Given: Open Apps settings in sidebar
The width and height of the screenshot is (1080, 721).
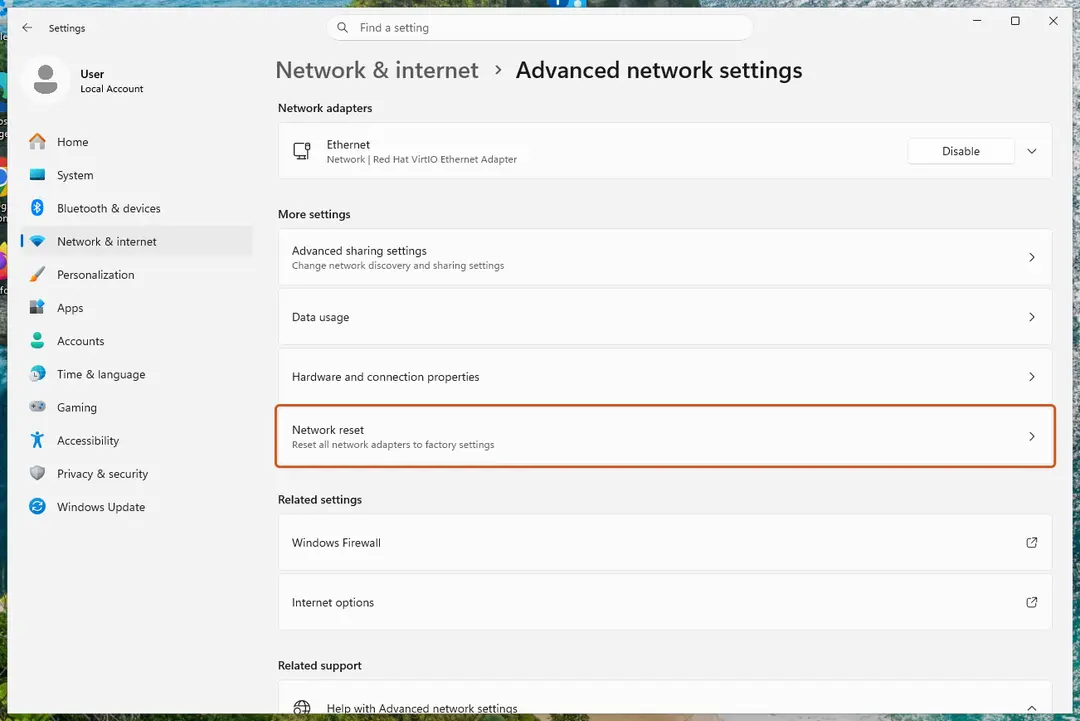Looking at the screenshot, I should pyautogui.click(x=136, y=308).
